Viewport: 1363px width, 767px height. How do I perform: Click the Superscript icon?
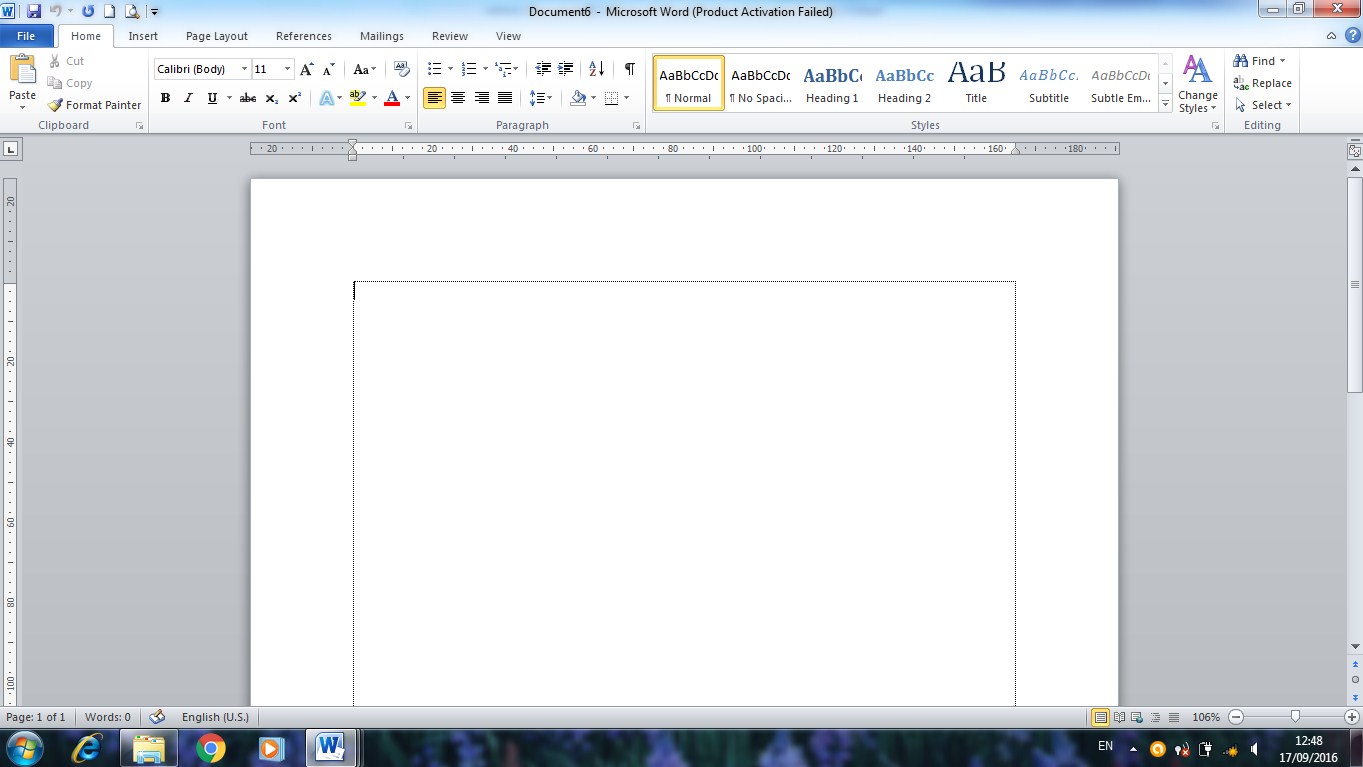pyautogui.click(x=293, y=98)
